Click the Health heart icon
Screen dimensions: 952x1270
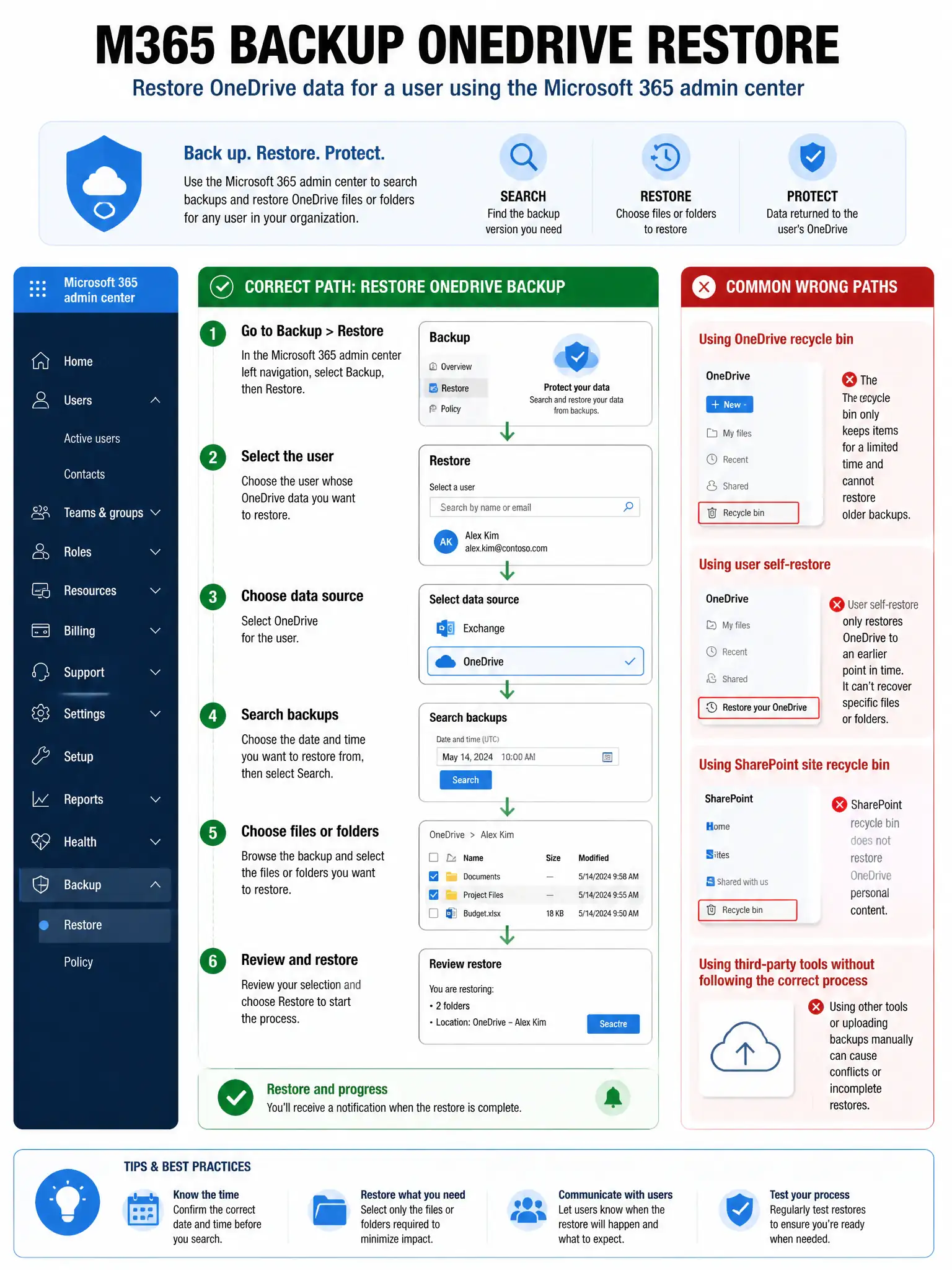click(x=40, y=841)
